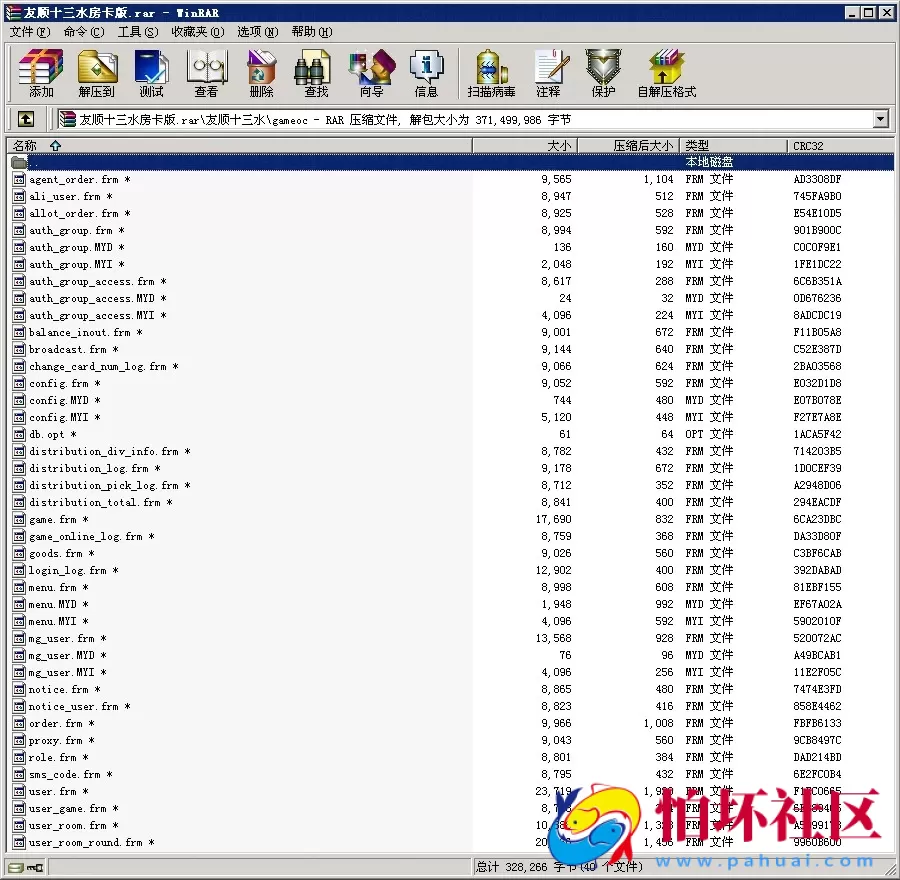This screenshot has height=880, width=900.
Task: Start 扫描病毒 (Virus Scan) tool
Action: coord(491,74)
